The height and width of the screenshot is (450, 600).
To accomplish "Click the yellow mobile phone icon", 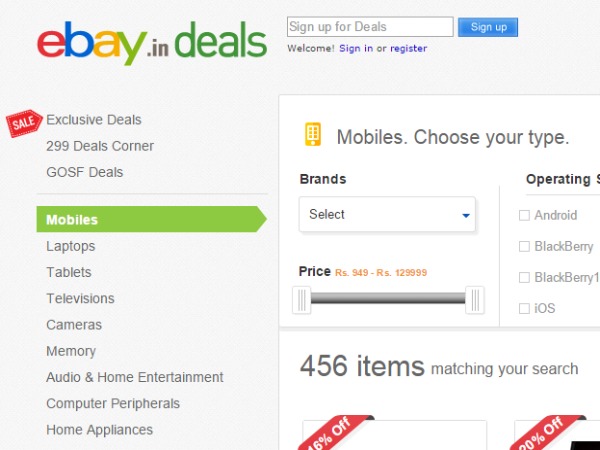I will pos(313,135).
